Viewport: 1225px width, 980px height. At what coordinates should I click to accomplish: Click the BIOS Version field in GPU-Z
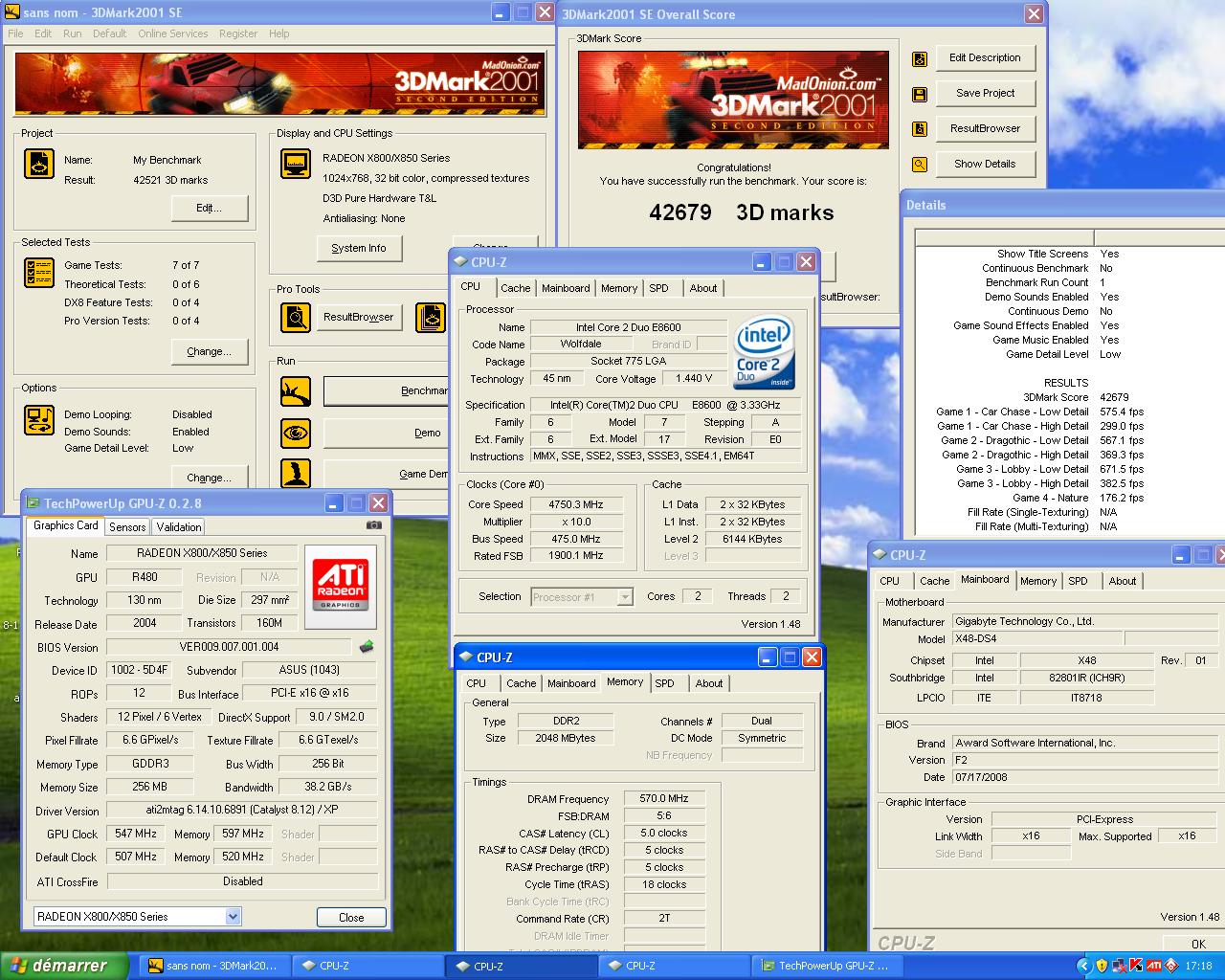pyautogui.click(x=230, y=647)
